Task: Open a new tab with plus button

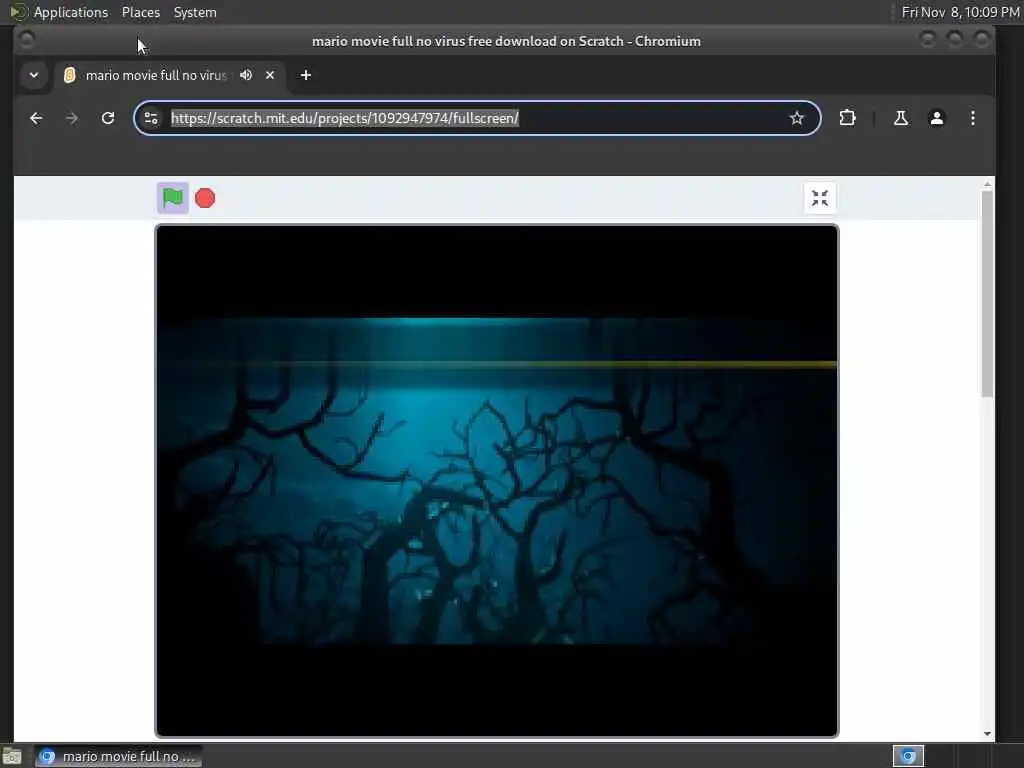Action: point(306,75)
